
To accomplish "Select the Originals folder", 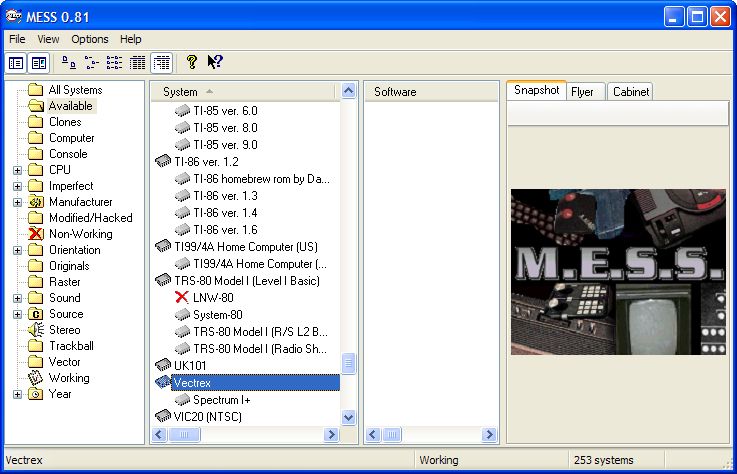I will pyautogui.click(x=69, y=266).
